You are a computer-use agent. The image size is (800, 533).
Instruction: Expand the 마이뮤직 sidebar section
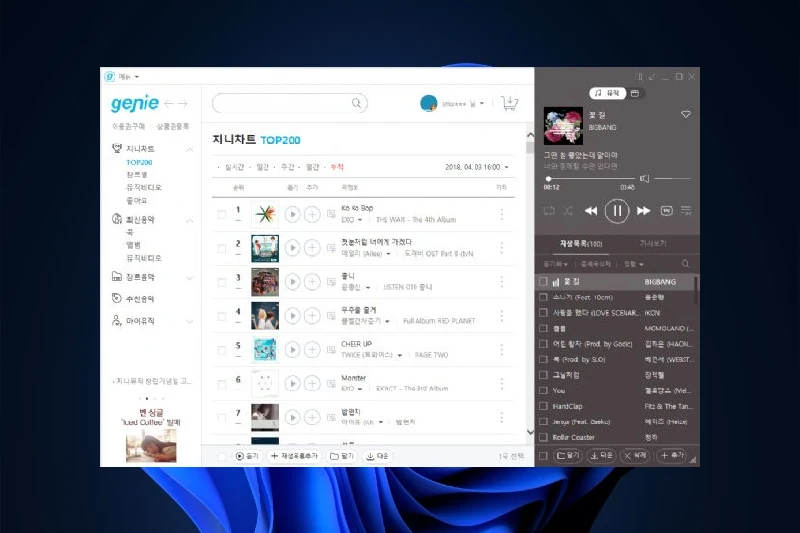pyautogui.click(x=189, y=321)
